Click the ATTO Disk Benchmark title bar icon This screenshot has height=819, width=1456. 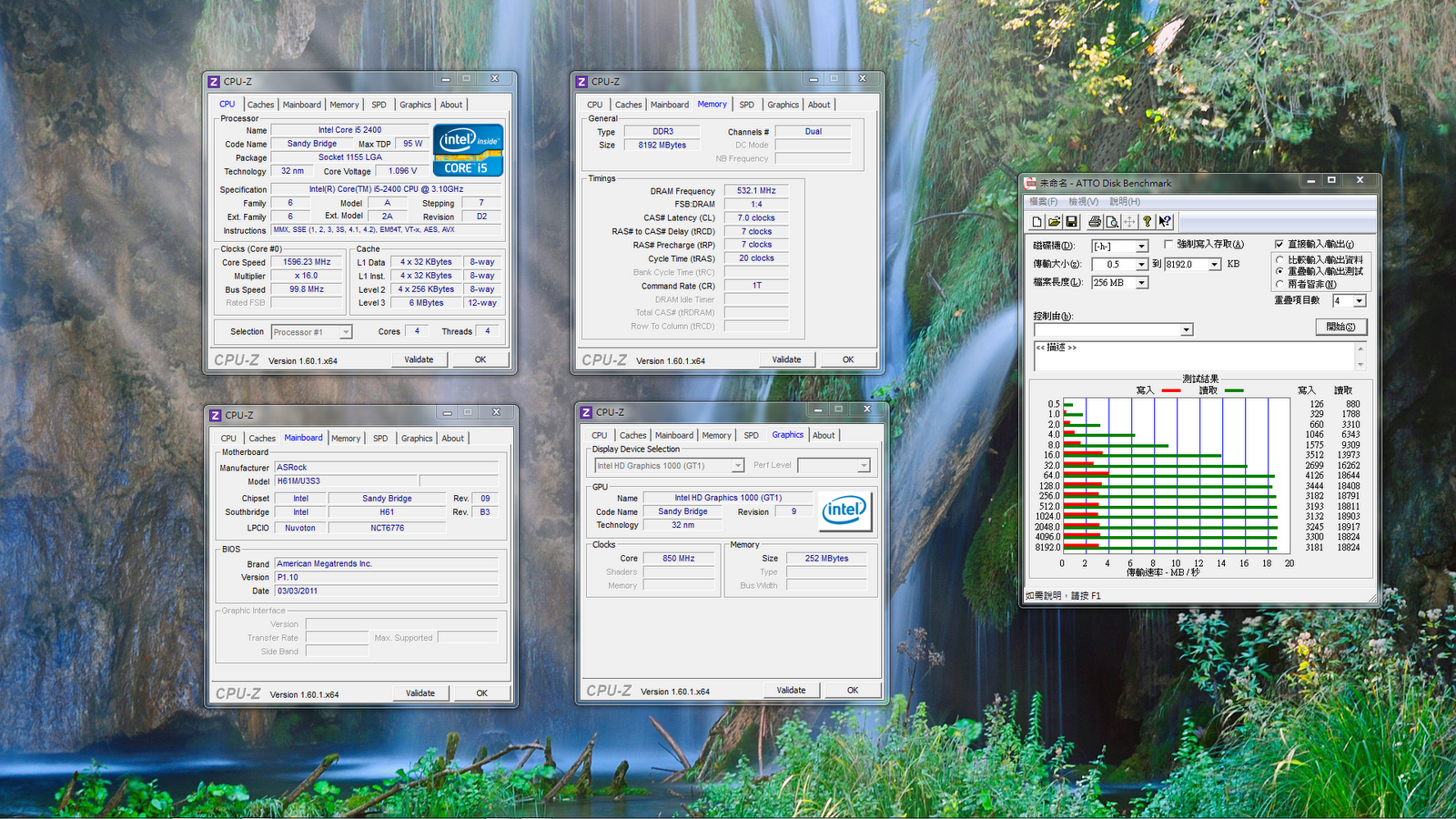click(1030, 183)
